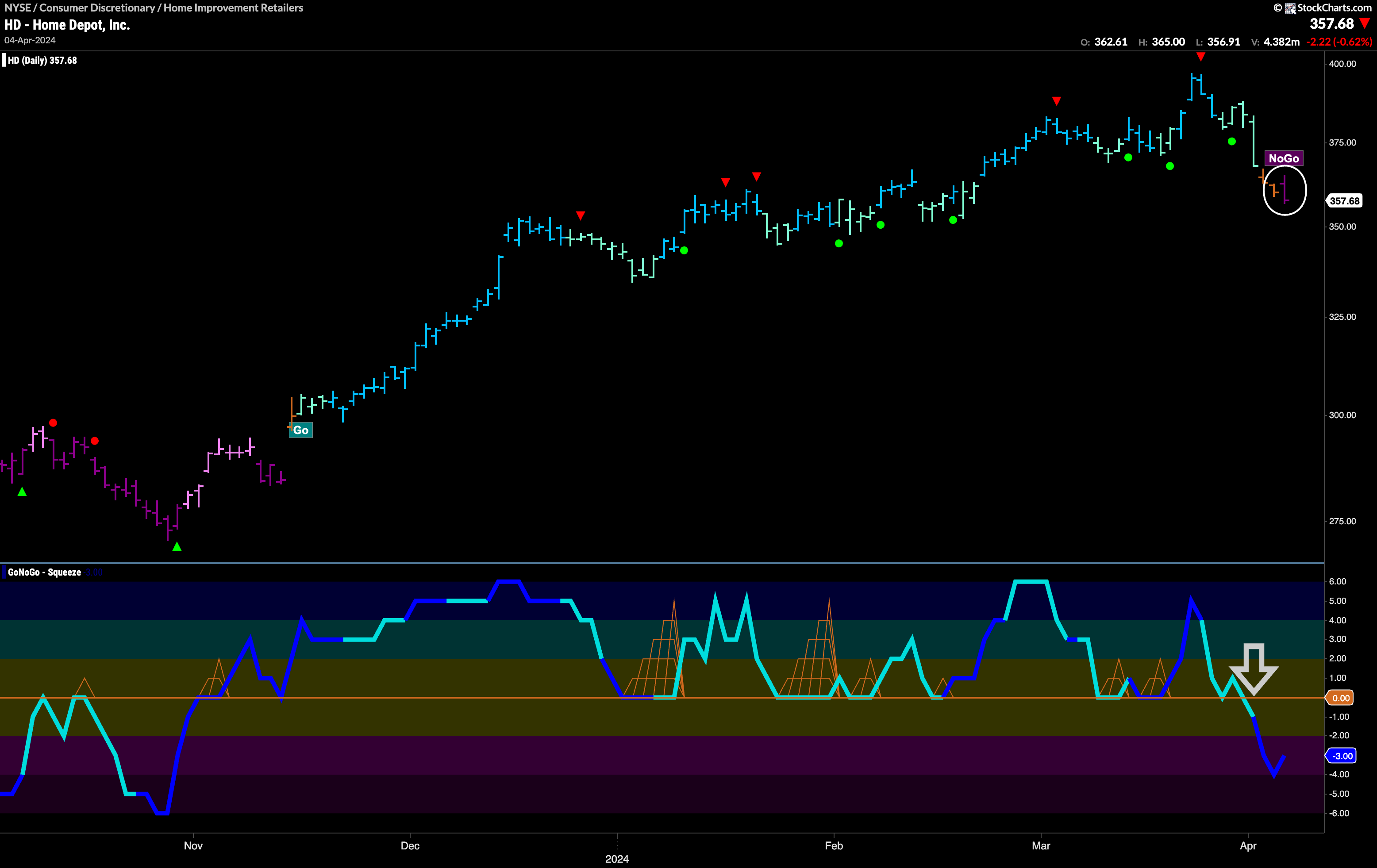1377x868 pixels.
Task: Click the 275.00 price axis label
Action: (x=1342, y=521)
